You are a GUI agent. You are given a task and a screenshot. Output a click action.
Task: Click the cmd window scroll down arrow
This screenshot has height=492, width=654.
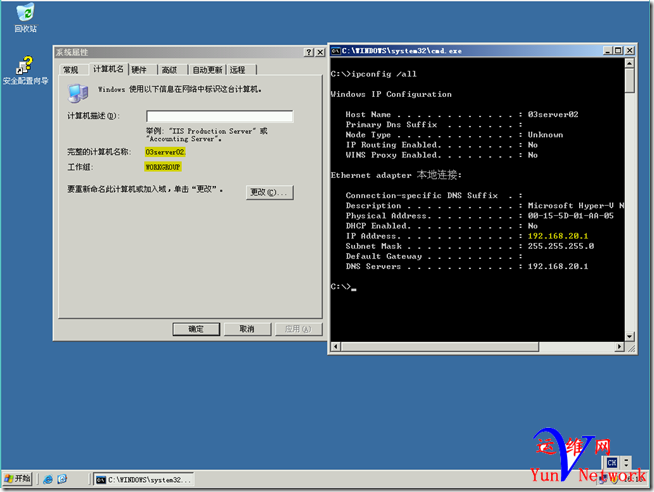point(629,336)
